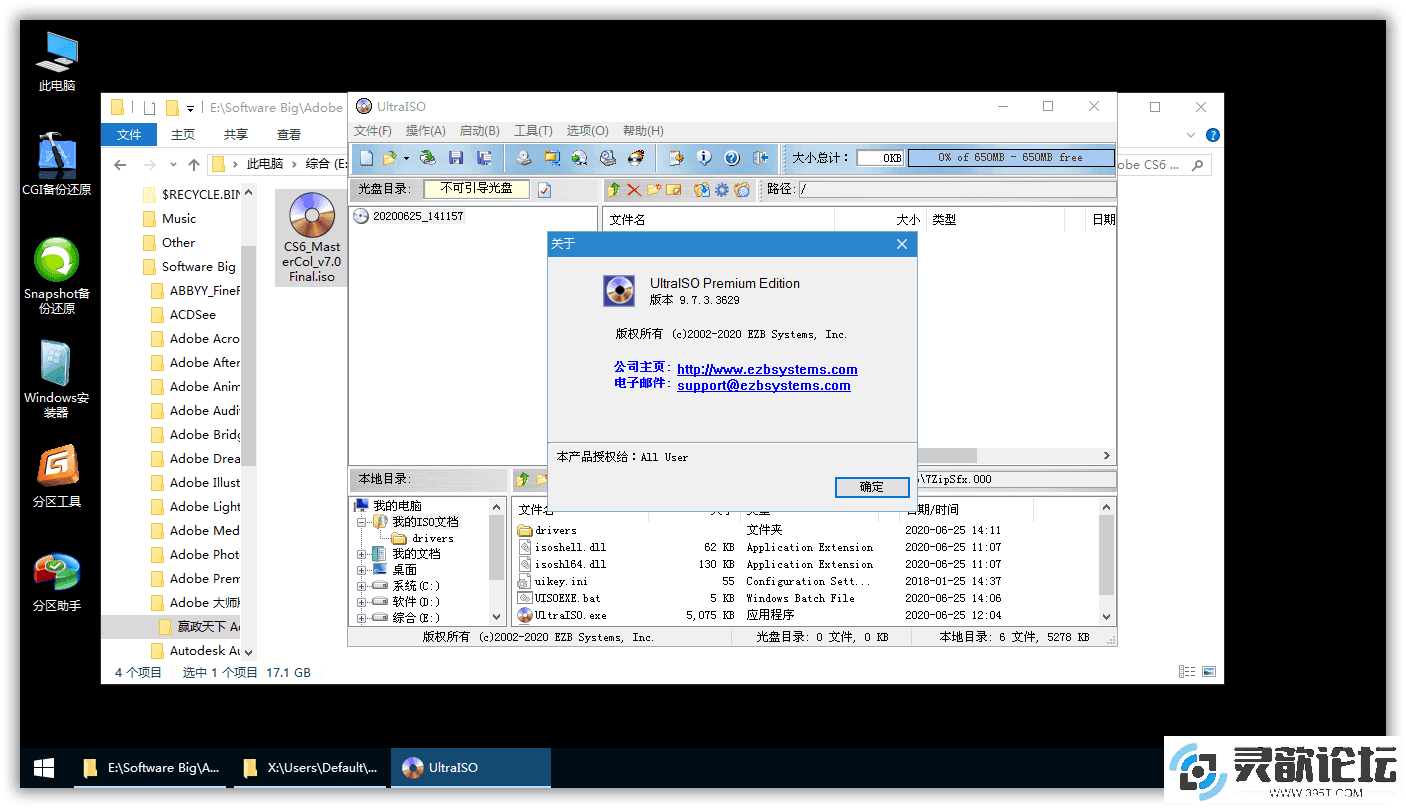Click the New Folder icon in image toolbar
This screenshot has width=1406, height=808.
point(654,189)
